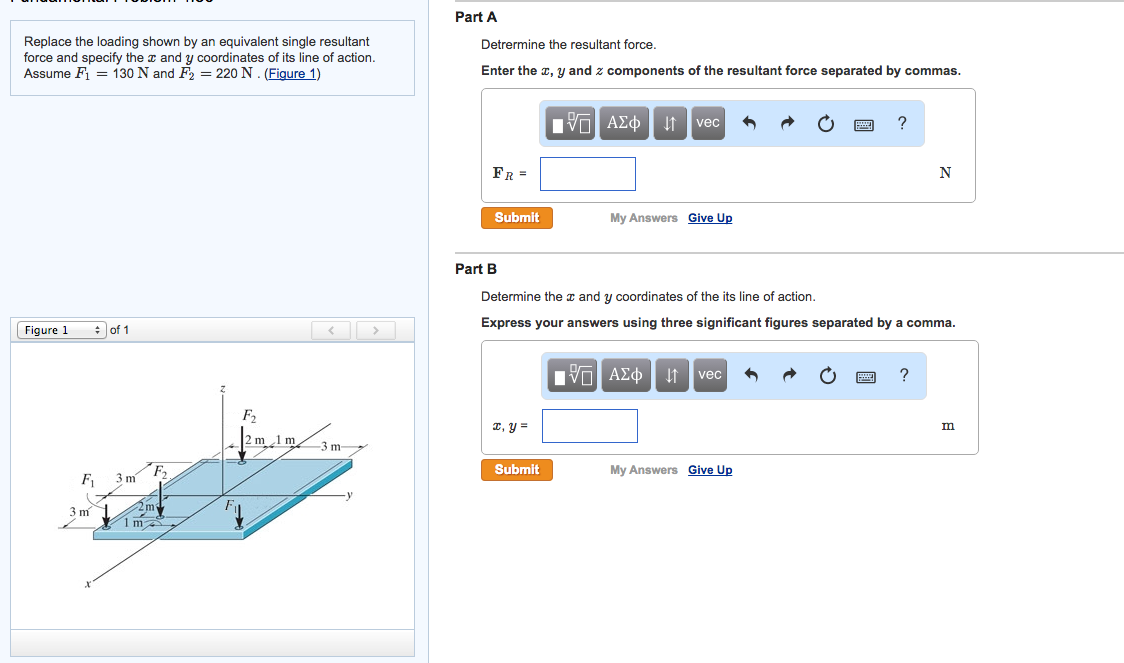This screenshot has width=1124, height=663.
Task: Click the vec button in Part A toolbar
Action: tap(708, 123)
